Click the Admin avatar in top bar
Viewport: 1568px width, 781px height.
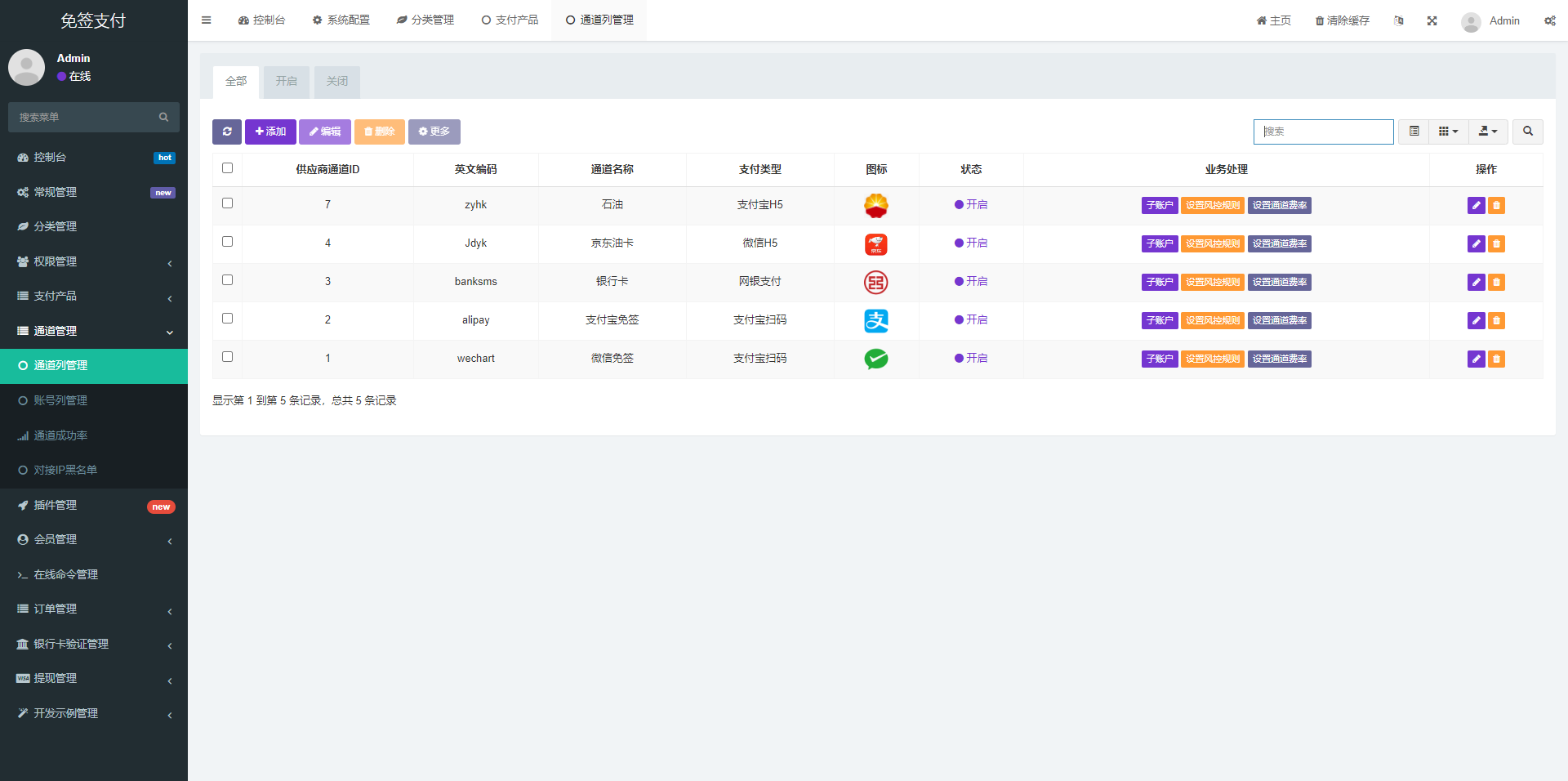[1471, 22]
